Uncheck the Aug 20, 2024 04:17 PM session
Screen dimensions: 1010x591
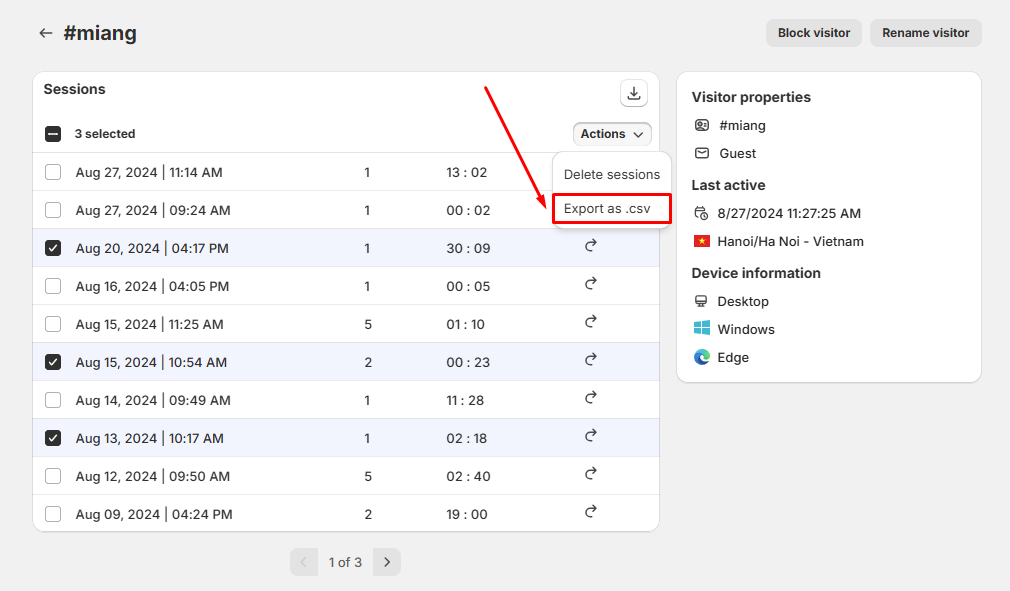click(53, 248)
